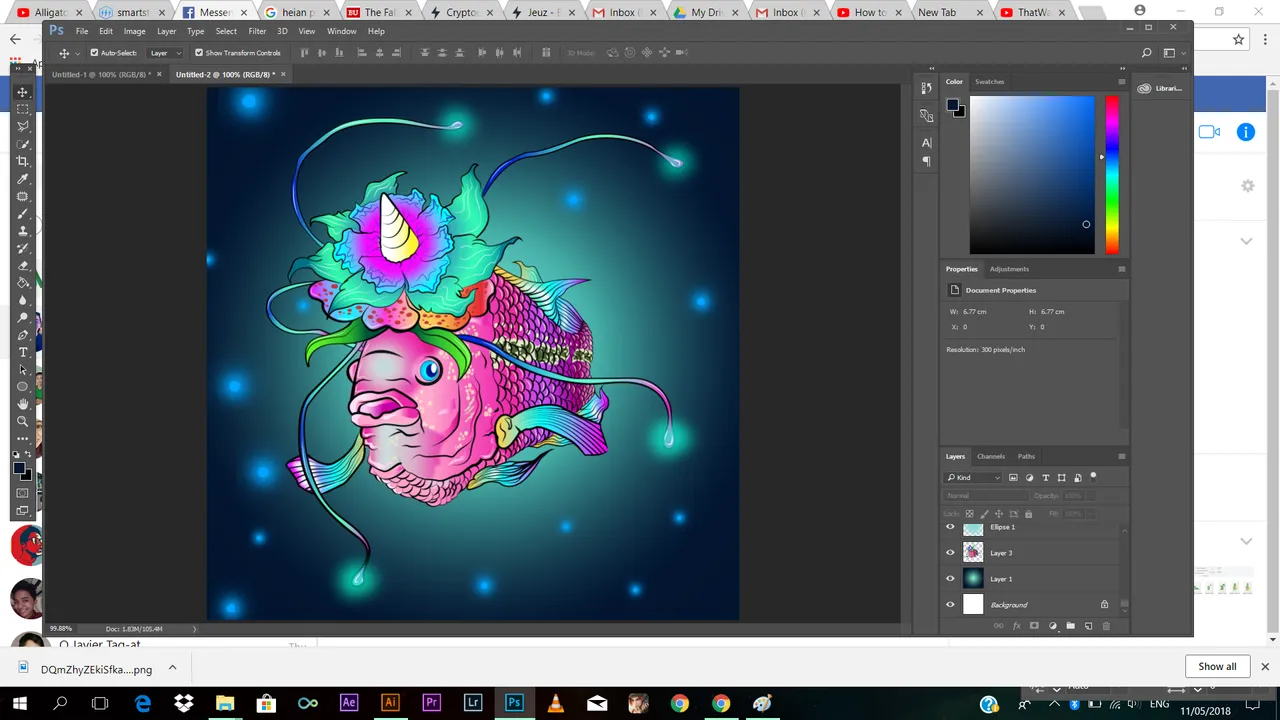Pick a color in the Color panel field

point(1032,174)
